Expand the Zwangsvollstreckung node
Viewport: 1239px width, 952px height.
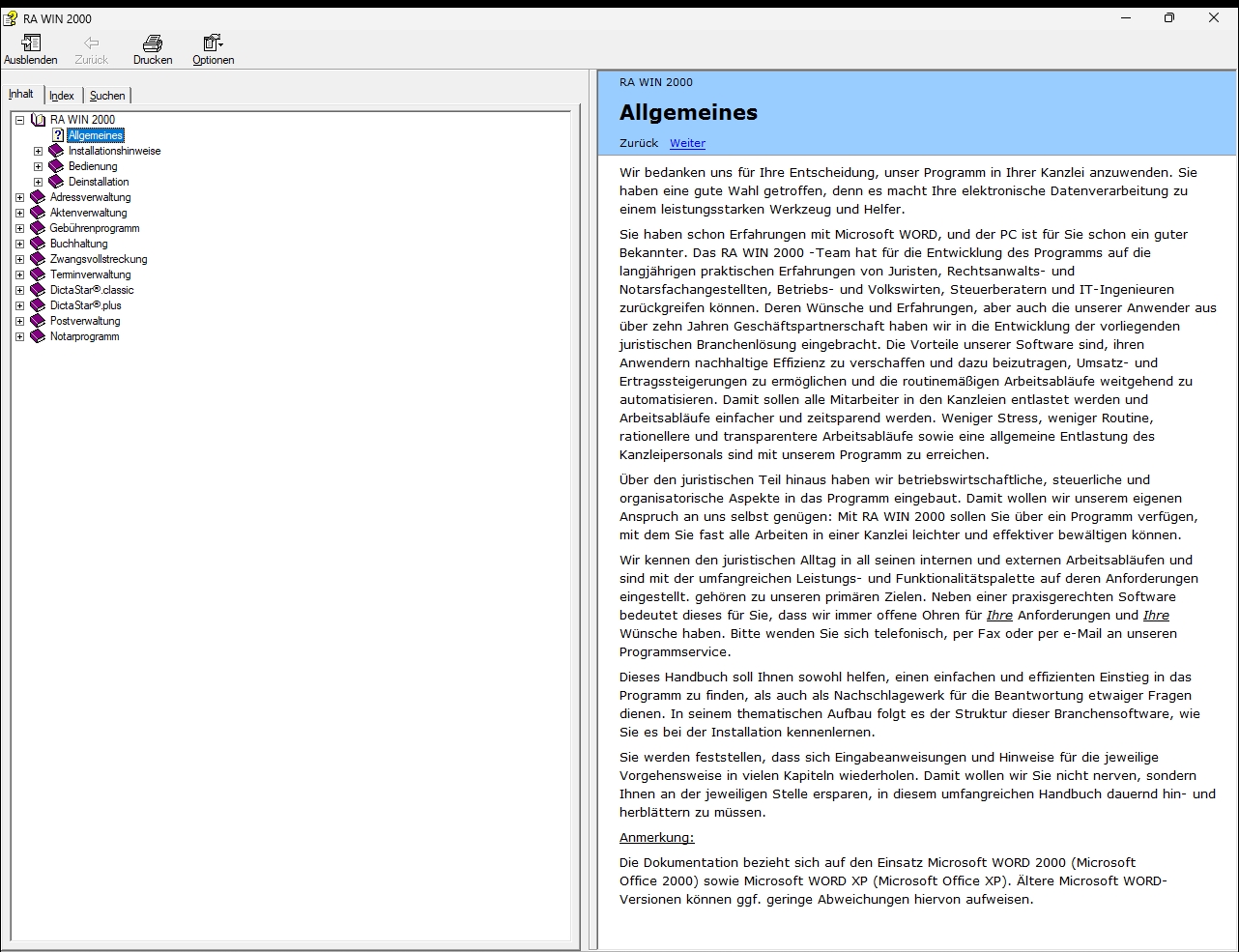[19, 259]
